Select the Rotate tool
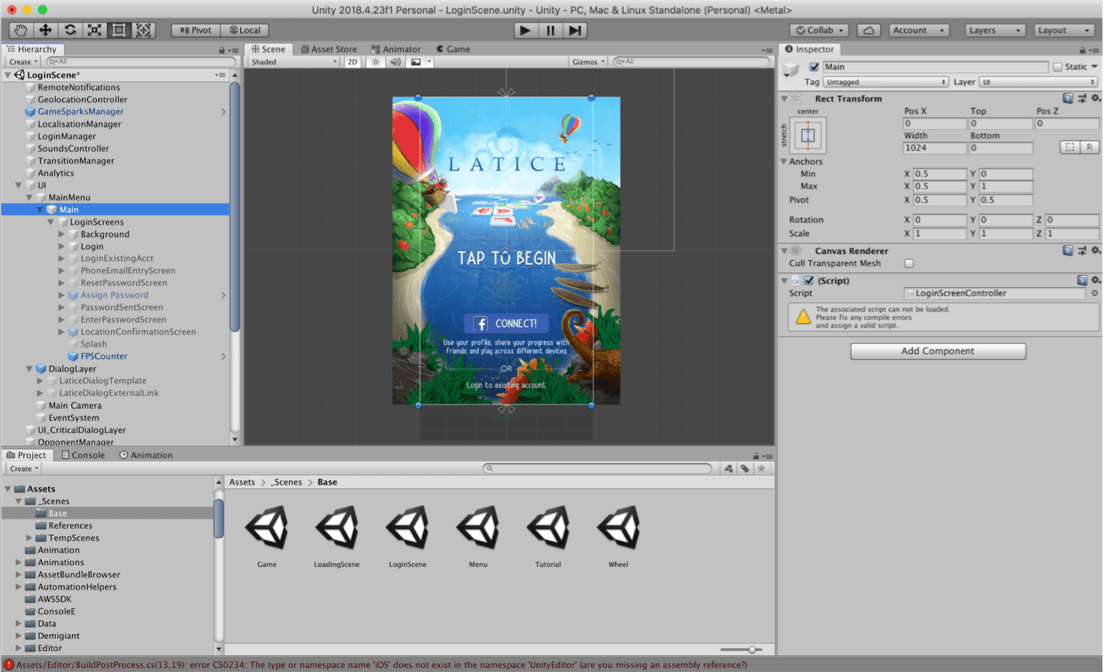1103x672 pixels. 70,30
